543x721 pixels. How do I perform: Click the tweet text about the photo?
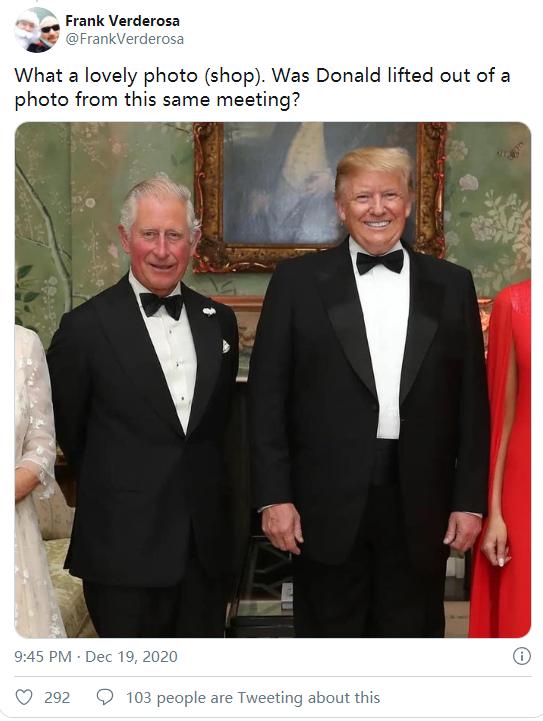point(262,87)
